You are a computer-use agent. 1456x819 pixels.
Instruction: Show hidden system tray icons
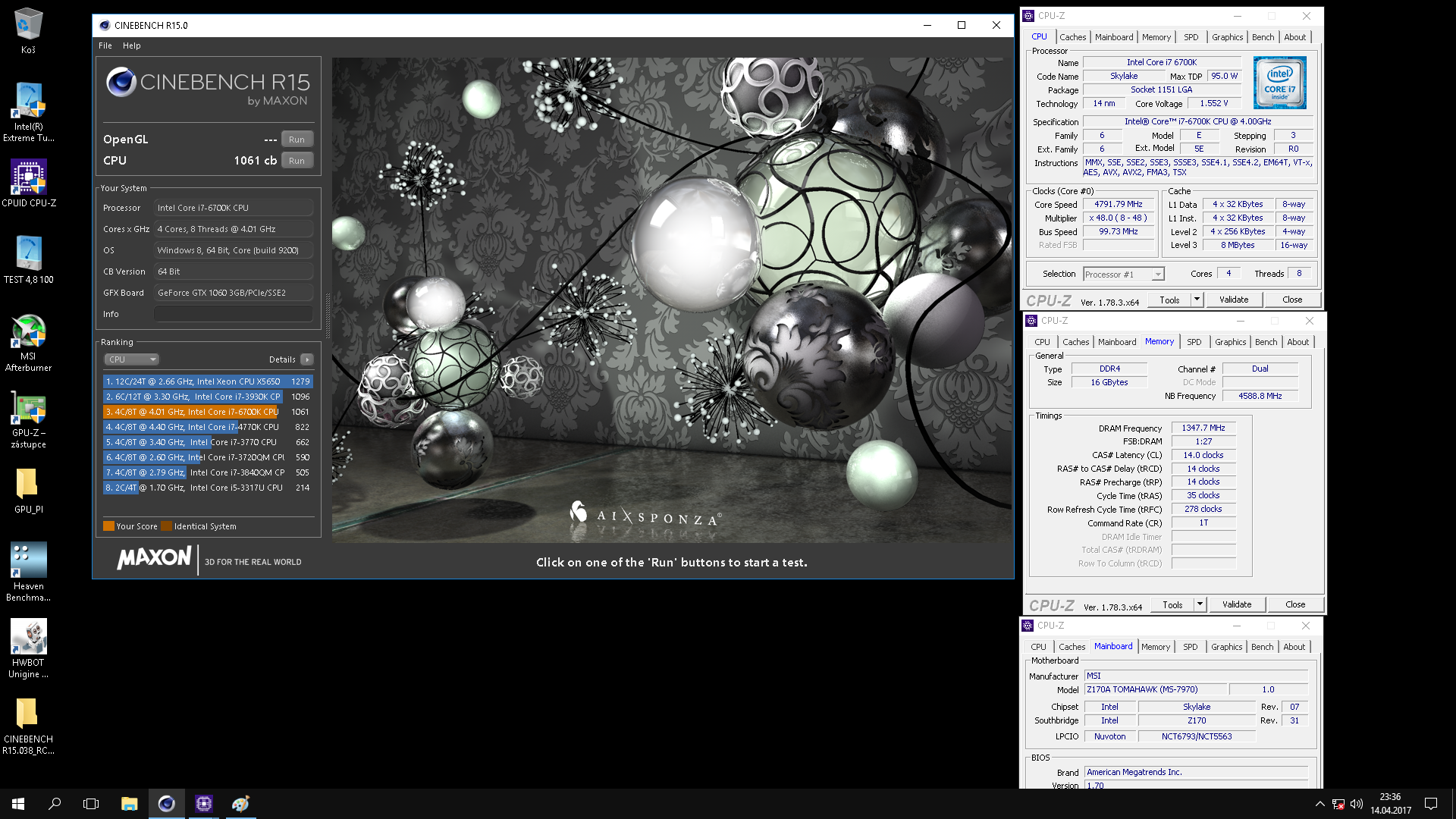click(1319, 804)
